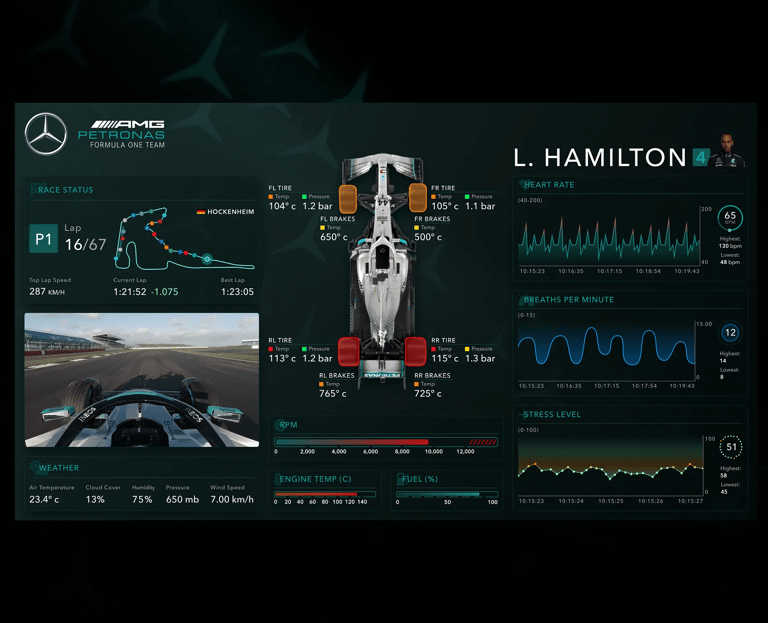Click the HOCKENHEIM circuit label

pyautogui.click(x=231, y=212)
